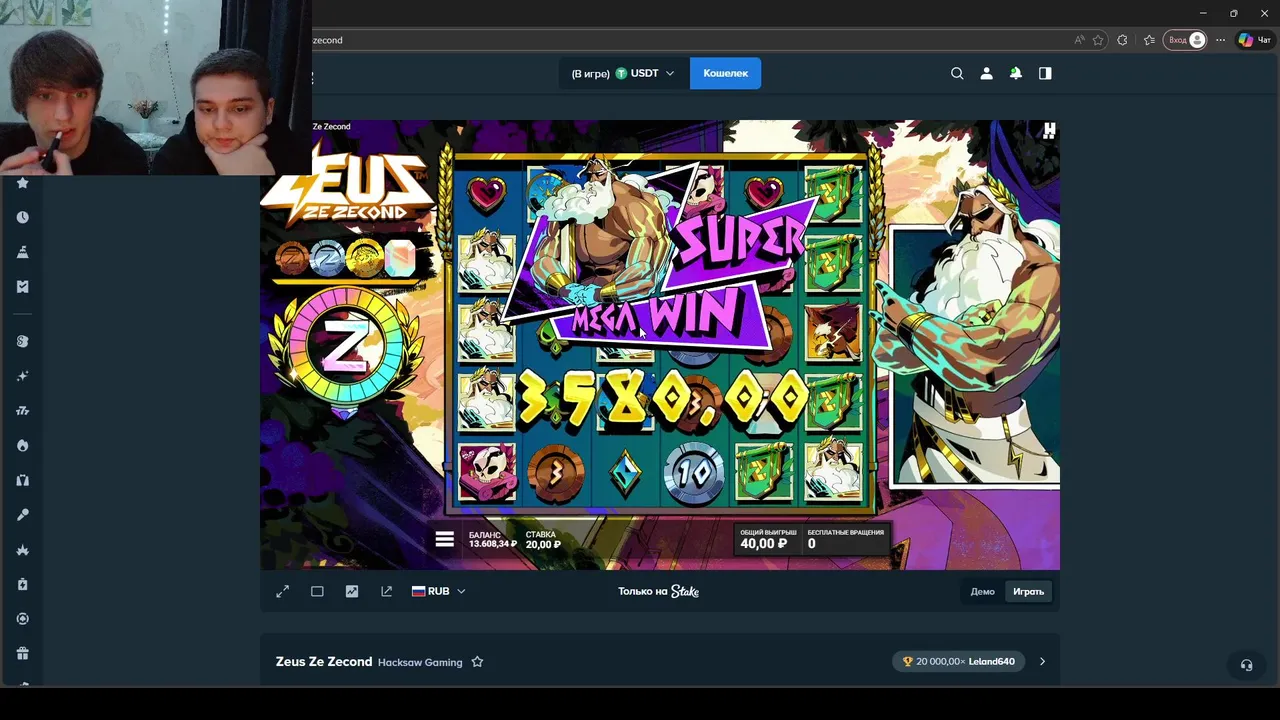The image size is (1280, 720).
Task: Open the notifications bell
Action: (1015, 73)
